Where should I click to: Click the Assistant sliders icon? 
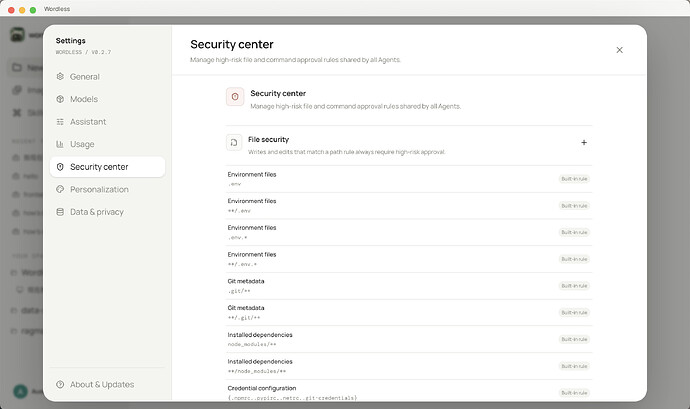click(x=60, y=122)
